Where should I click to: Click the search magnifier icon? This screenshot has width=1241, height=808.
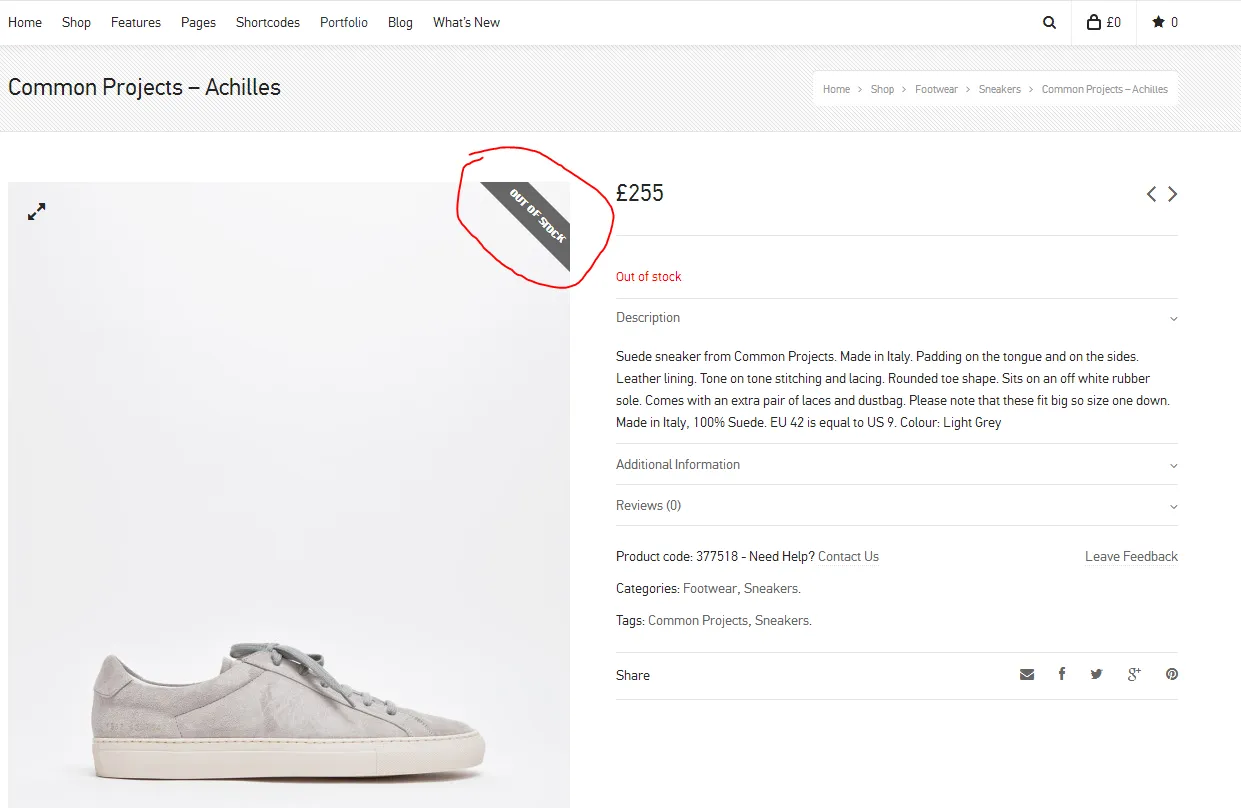pyautogui.click(x=1049, y=22)
